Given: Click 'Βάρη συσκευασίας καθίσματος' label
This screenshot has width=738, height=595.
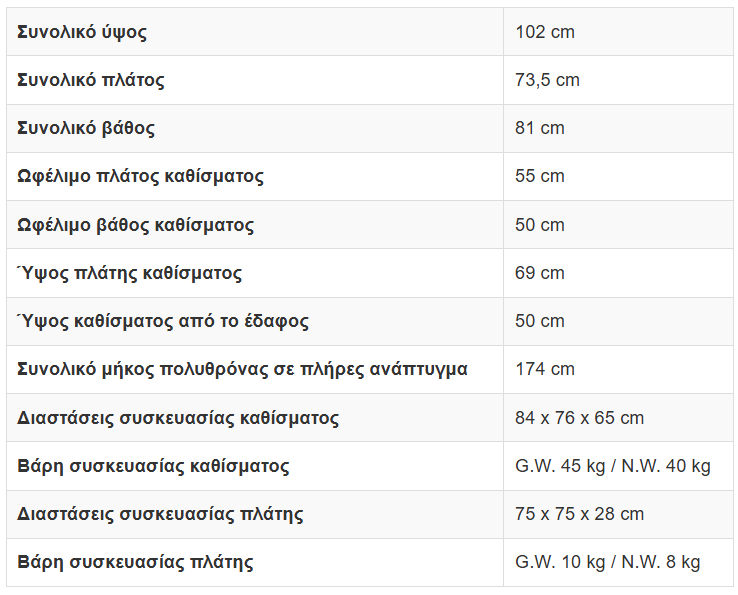Looking at the screenshot, I should pos(153,466).
